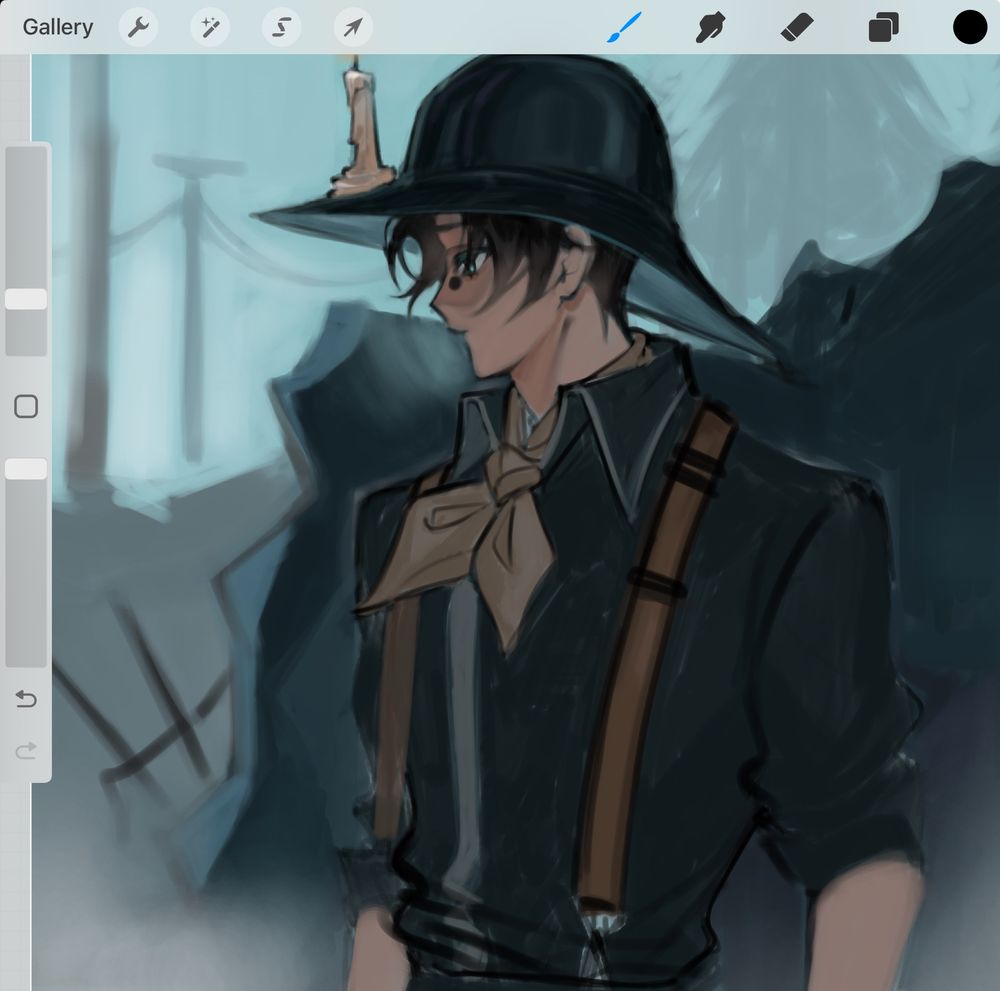Select the Smudge tool
The width and height of the screenshot is (1000, 991).
[x=710, y=27]
